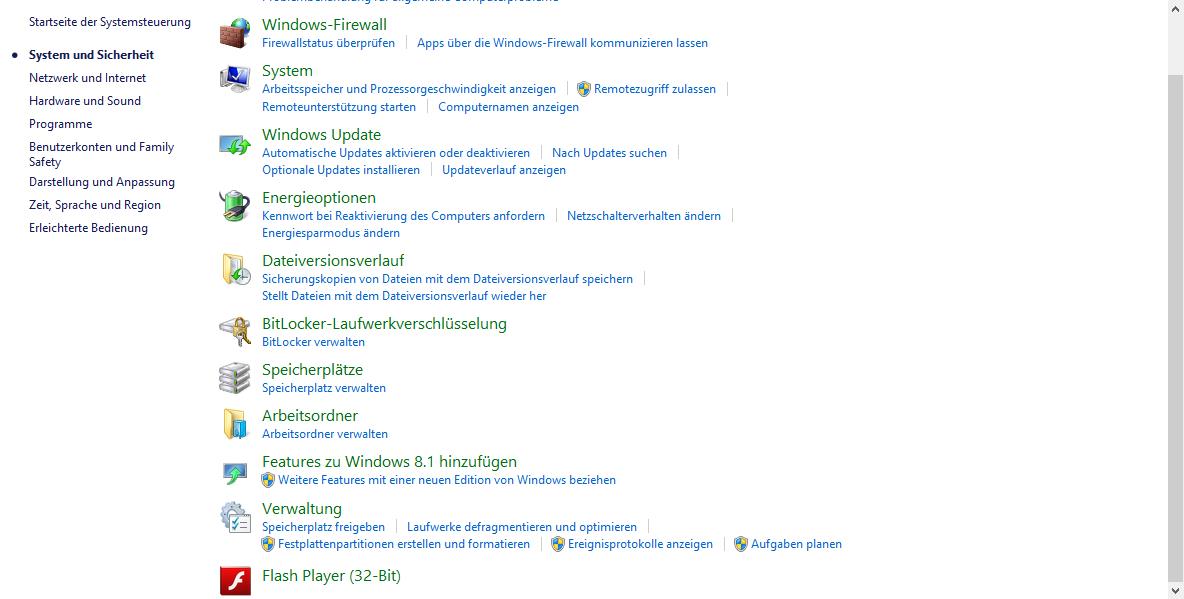Click the scrollbar down arrow

tap(1176, 590)
